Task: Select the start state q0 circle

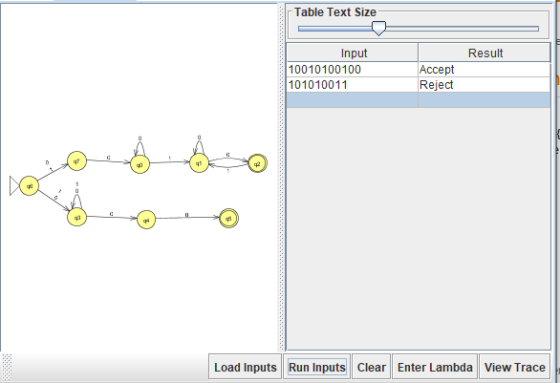Action: pos(29,186)
